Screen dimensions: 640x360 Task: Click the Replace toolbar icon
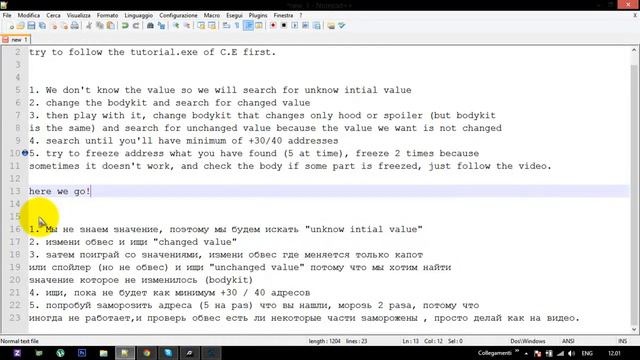click(x=161, y=26)
